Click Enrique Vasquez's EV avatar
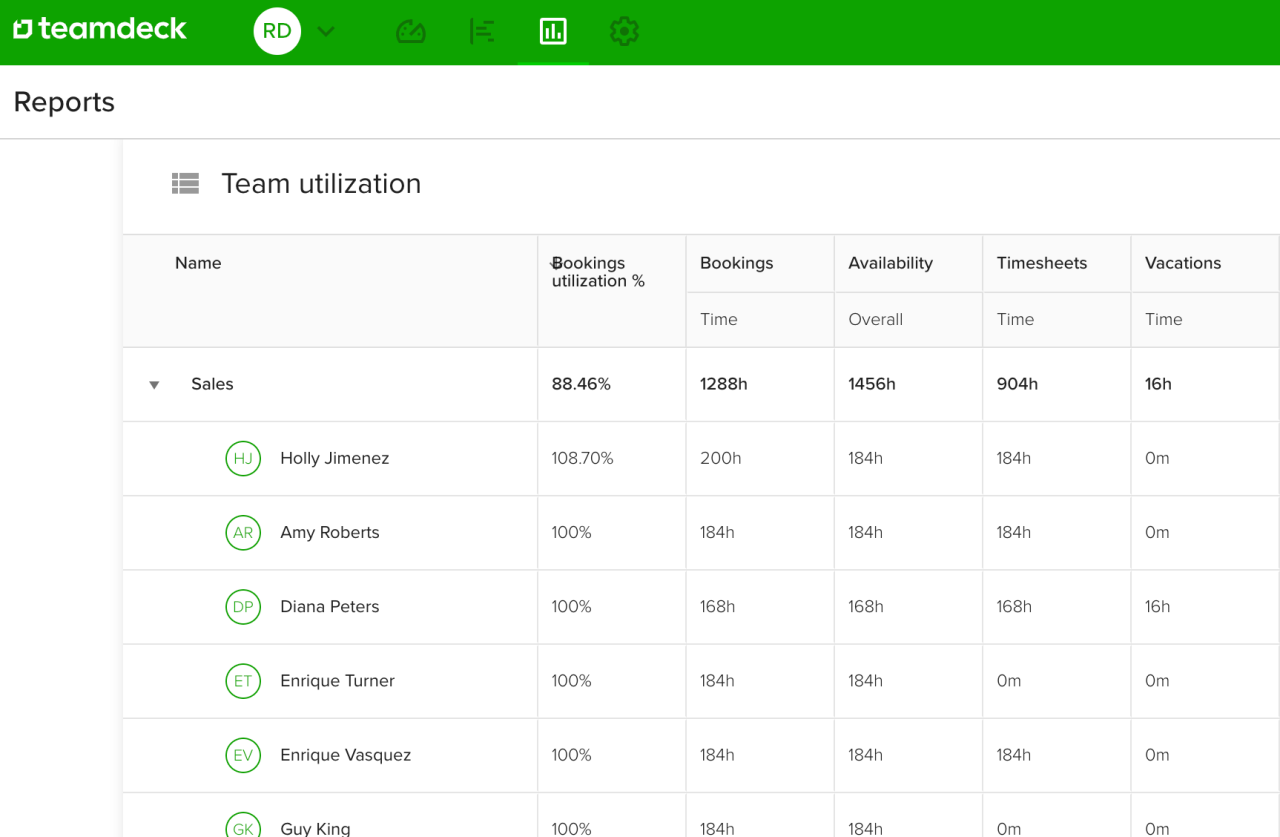Screen dimensions: 1280x837 coord(243,755)
